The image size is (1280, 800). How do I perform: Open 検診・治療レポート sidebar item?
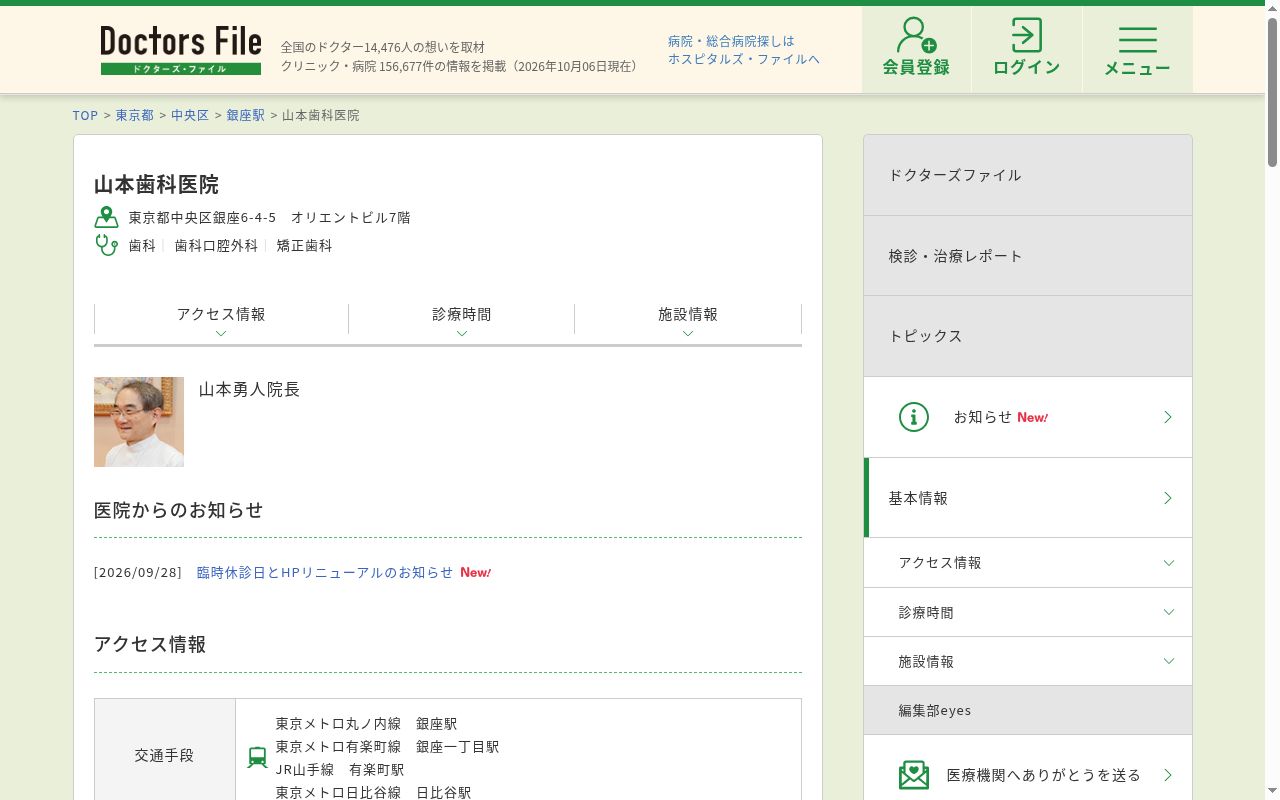(x=1028, y=256)
